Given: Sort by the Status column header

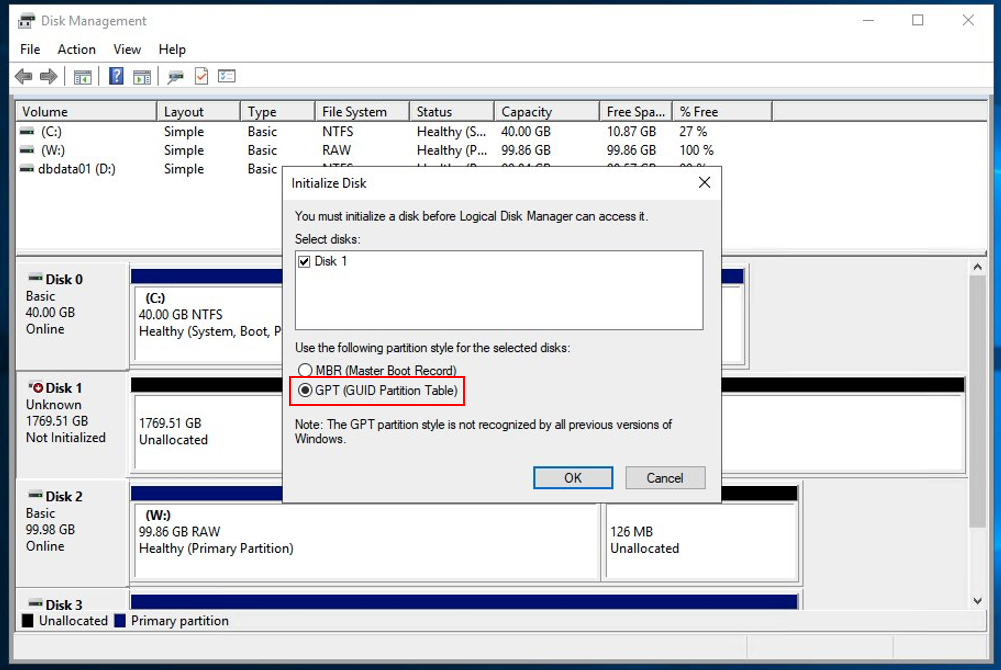Looking at the screenshot, I should pyautogui.click(x=451, y=112).
